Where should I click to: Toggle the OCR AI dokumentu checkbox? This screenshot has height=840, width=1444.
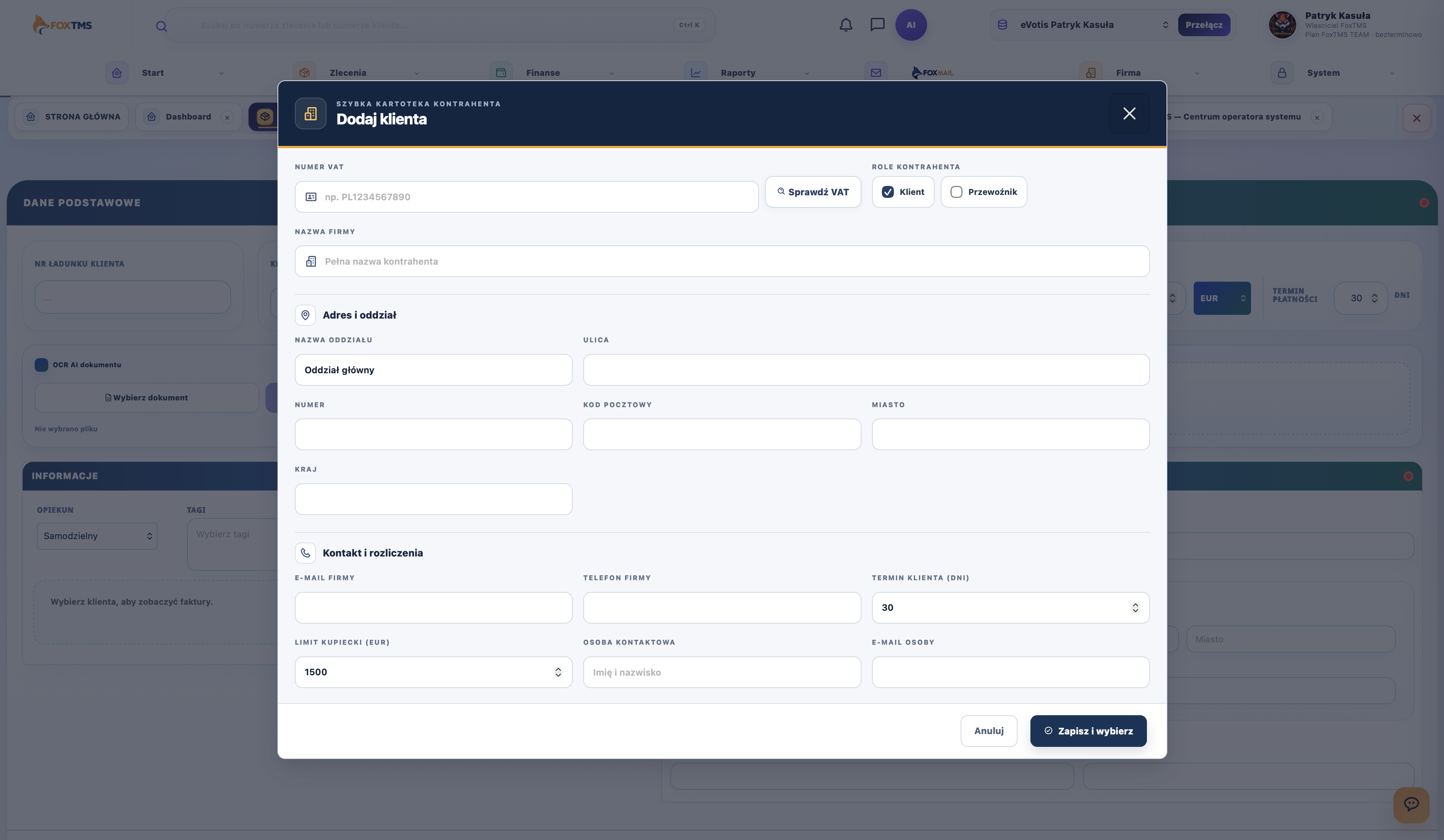point(41,365)
